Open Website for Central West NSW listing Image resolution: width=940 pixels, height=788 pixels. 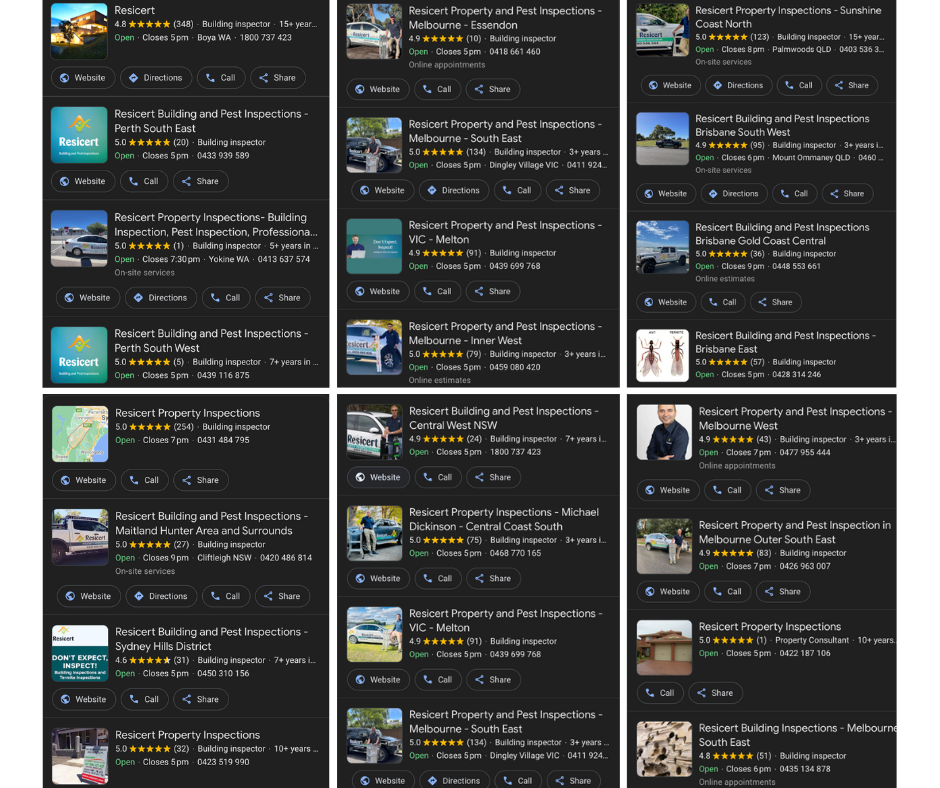(x=377, y=477)
